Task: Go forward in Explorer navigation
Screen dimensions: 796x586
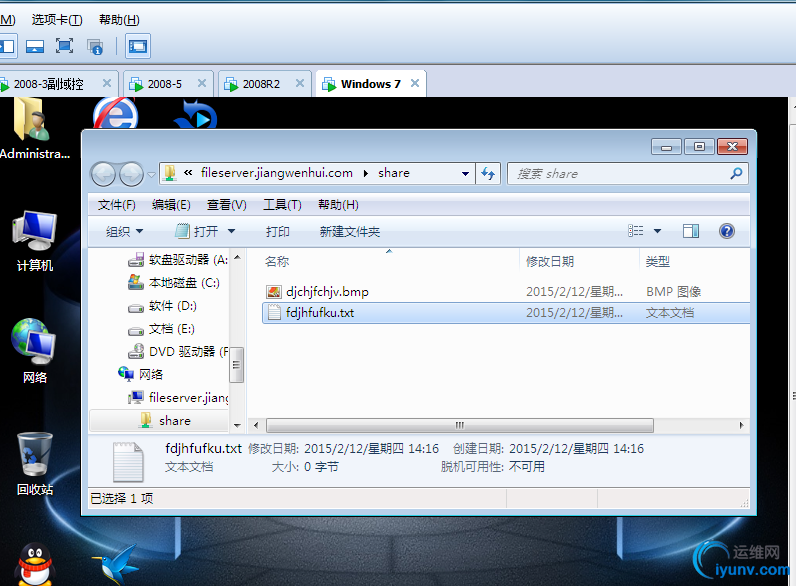Action: coord(131,174)
